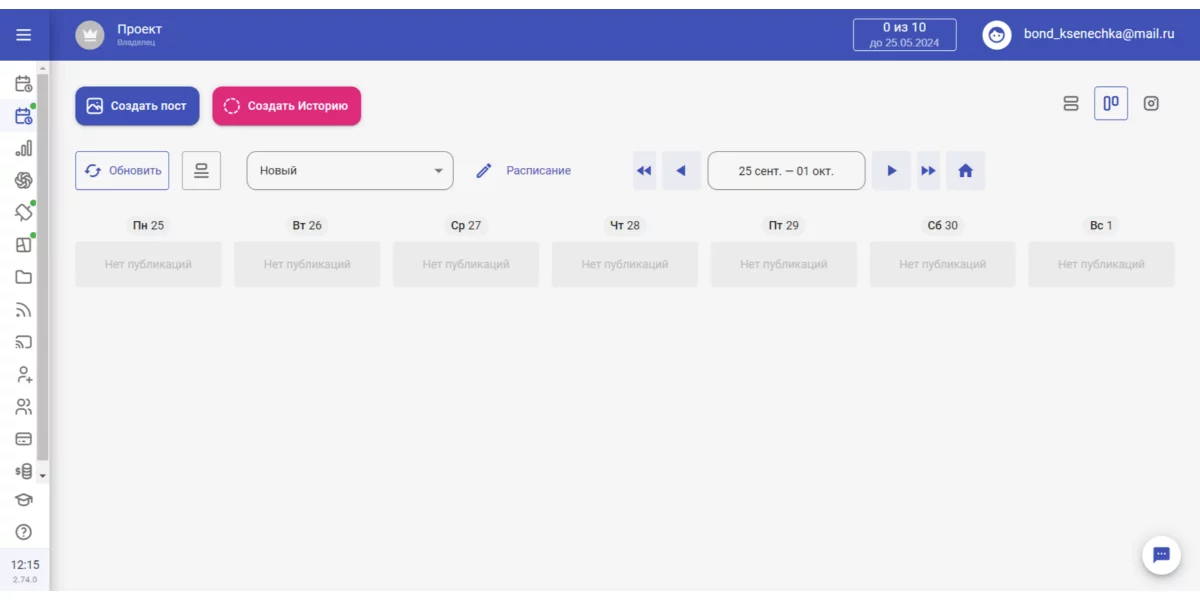This screenshot has height=600, width=1200.
Task: Open the AI swirl sidebar icon
Action: tap(23, 180)
